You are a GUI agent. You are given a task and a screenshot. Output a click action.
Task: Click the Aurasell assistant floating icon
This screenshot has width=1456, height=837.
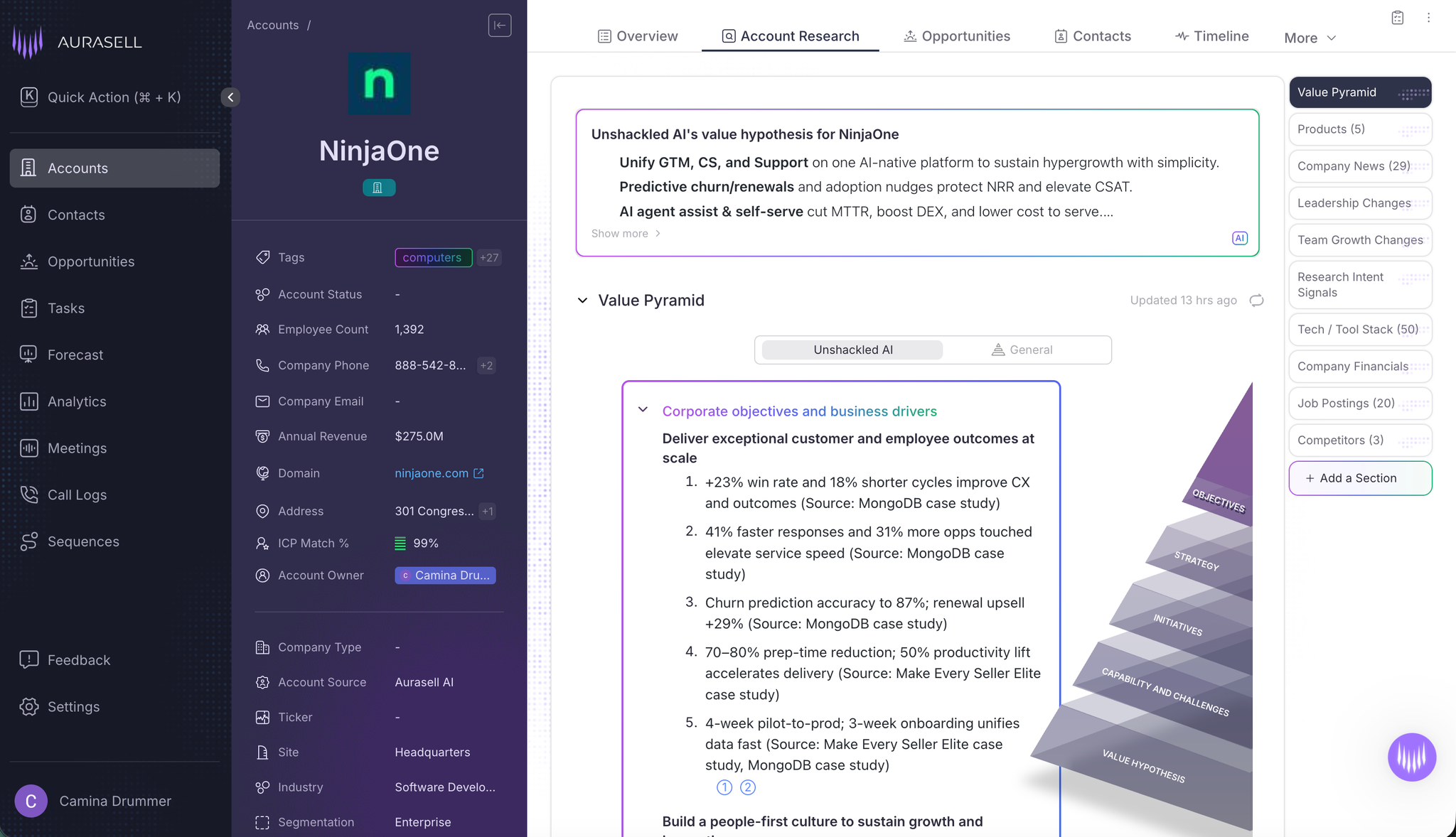point(1412,757)
